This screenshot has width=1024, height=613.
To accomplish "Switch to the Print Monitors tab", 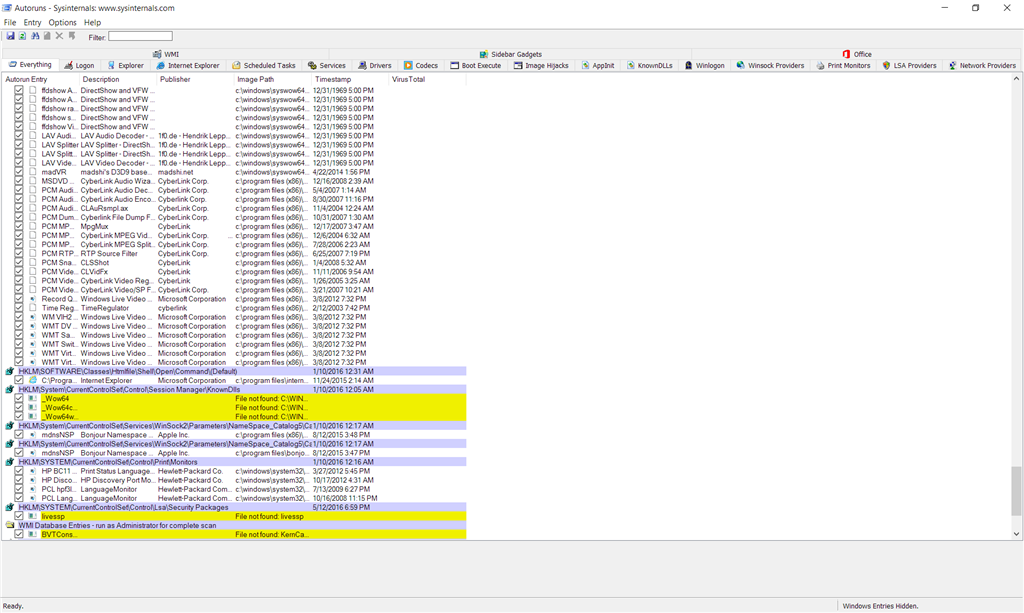I will 842,65.
